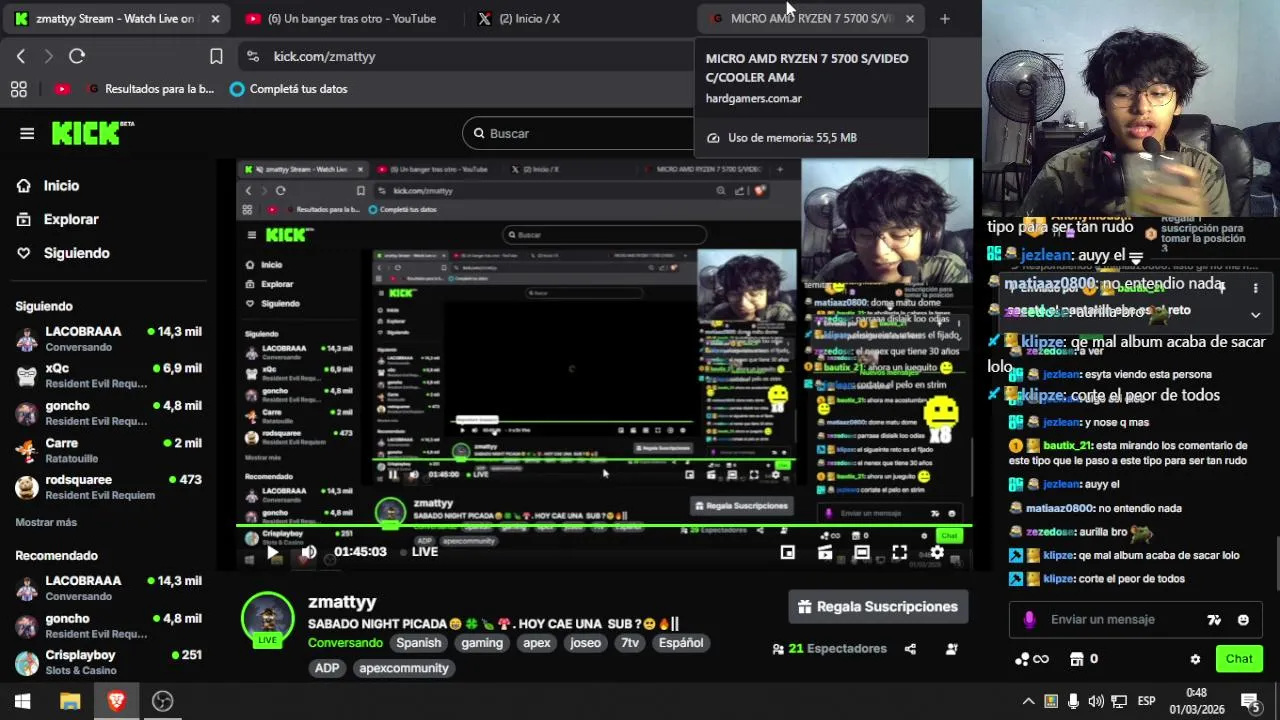
Task: Bookmark this page with the bookmark icon
Action: click(216, 56)
